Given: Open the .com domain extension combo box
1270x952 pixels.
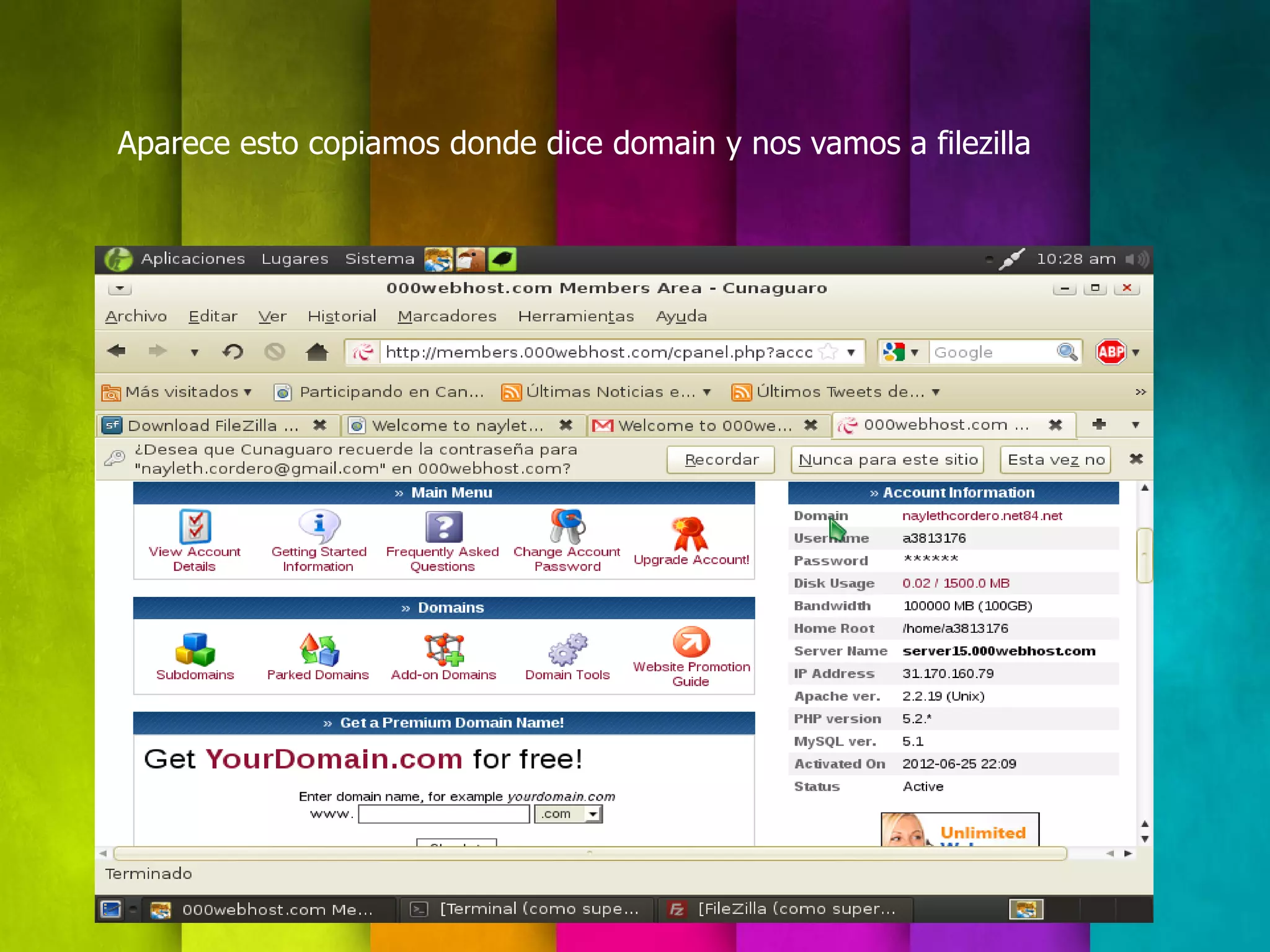Looking at the screenshot, I should click(x=568, y=814).
